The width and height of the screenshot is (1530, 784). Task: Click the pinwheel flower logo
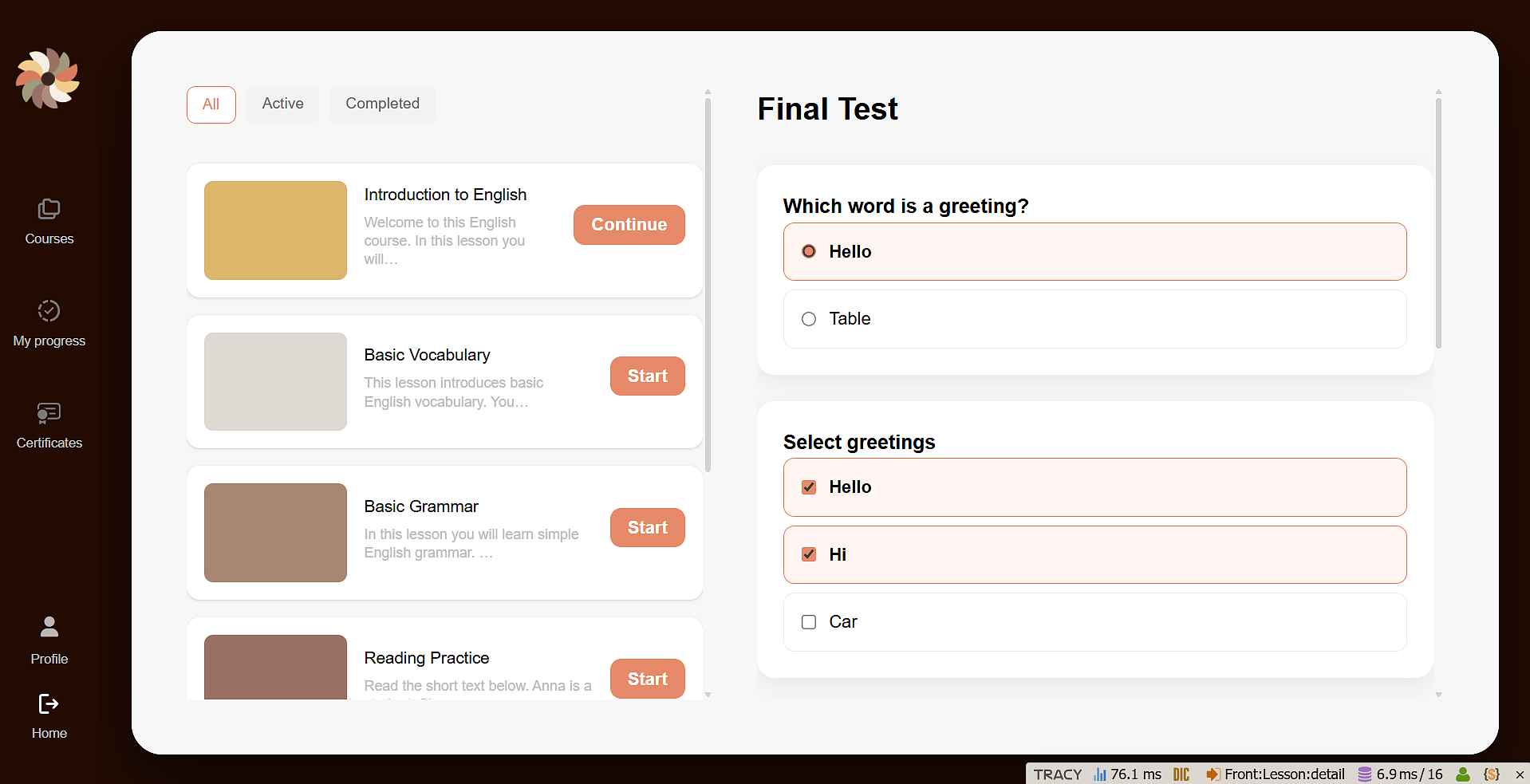point(48,78)
